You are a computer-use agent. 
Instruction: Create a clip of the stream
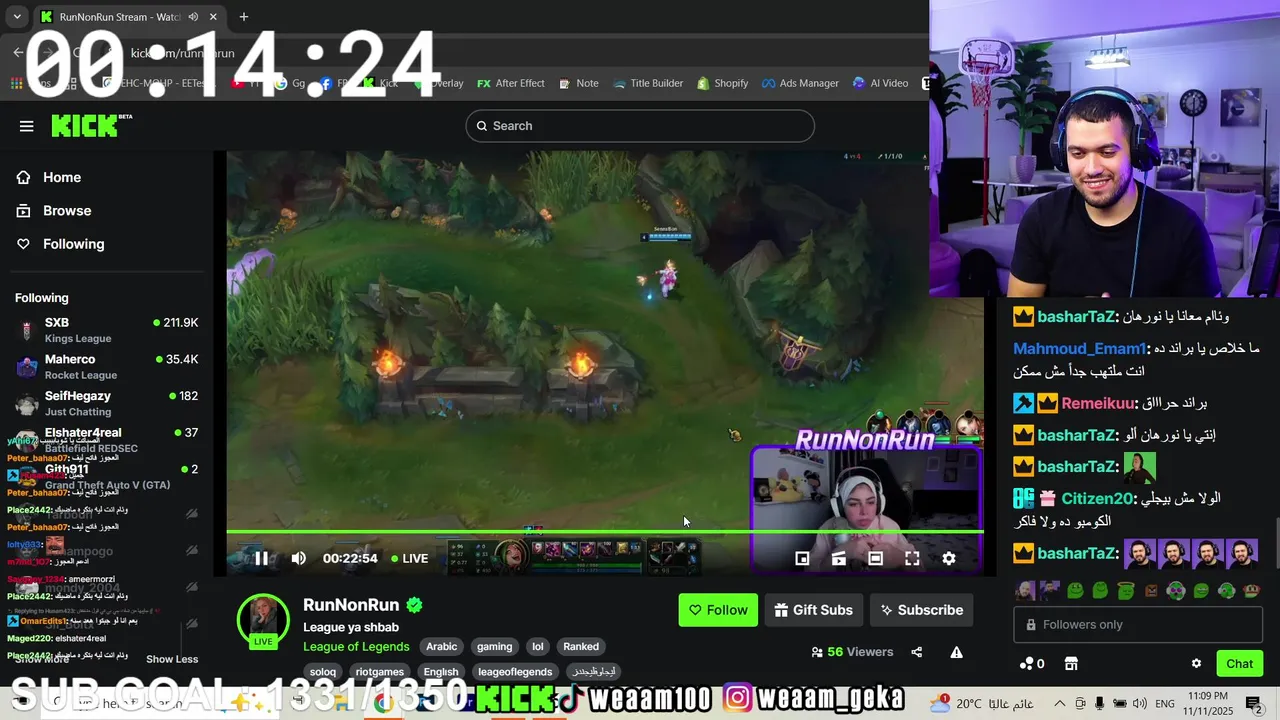839,559
